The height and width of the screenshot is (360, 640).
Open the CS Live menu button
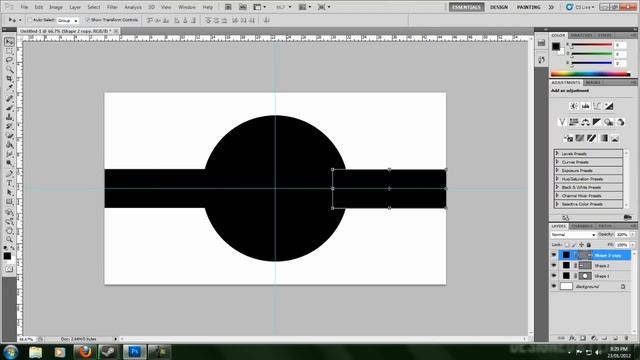580,7
